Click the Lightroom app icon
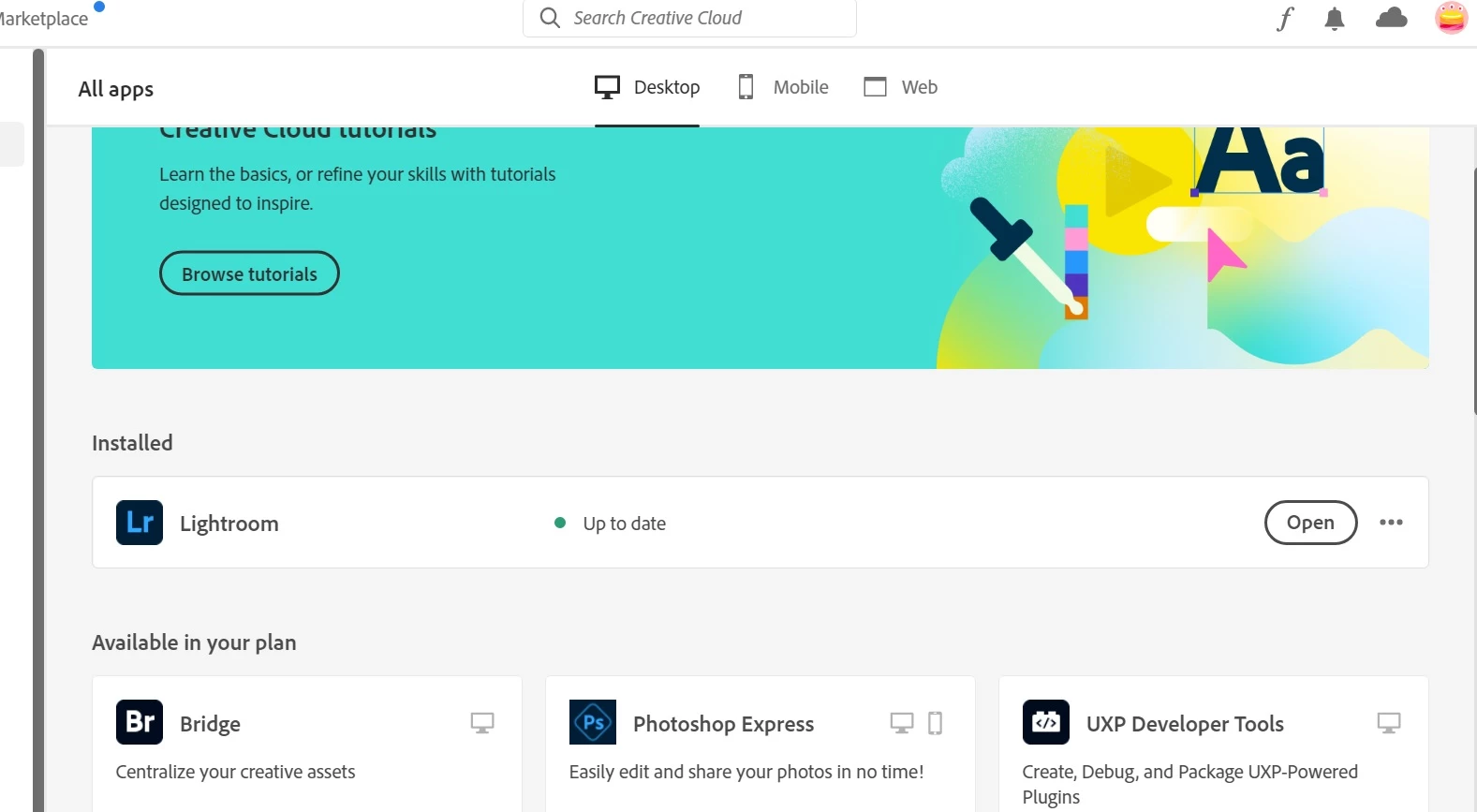 click(x=140, y=523)
